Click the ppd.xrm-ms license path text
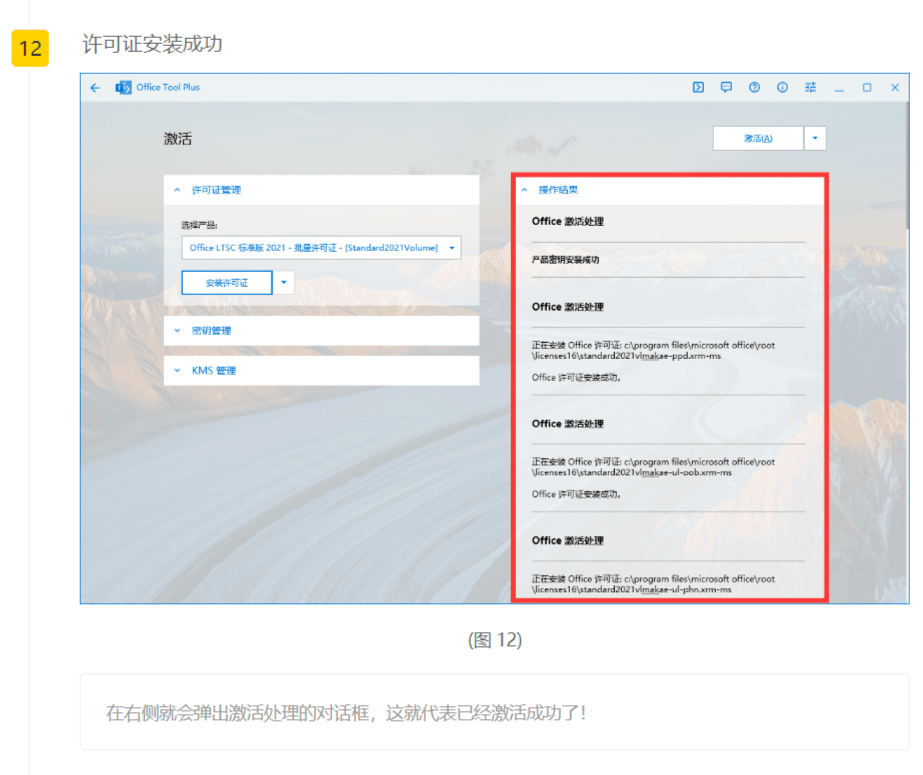This screenshot has height=775, width=923. pyautogui.click(x=653, y=351)
